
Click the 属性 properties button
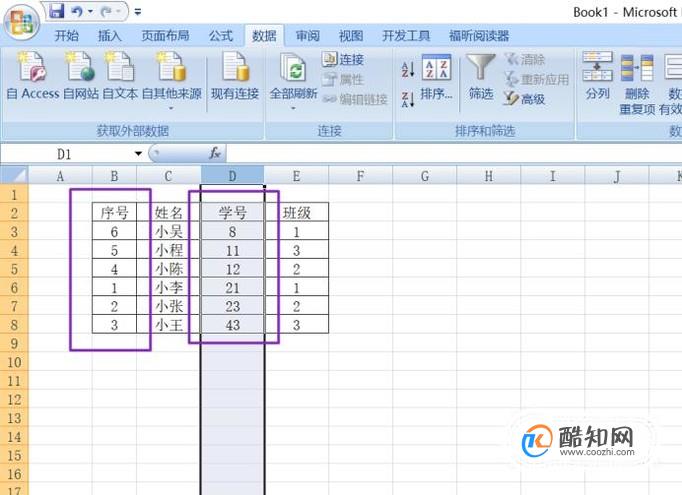pyautogui.click(x=343, y=79)
